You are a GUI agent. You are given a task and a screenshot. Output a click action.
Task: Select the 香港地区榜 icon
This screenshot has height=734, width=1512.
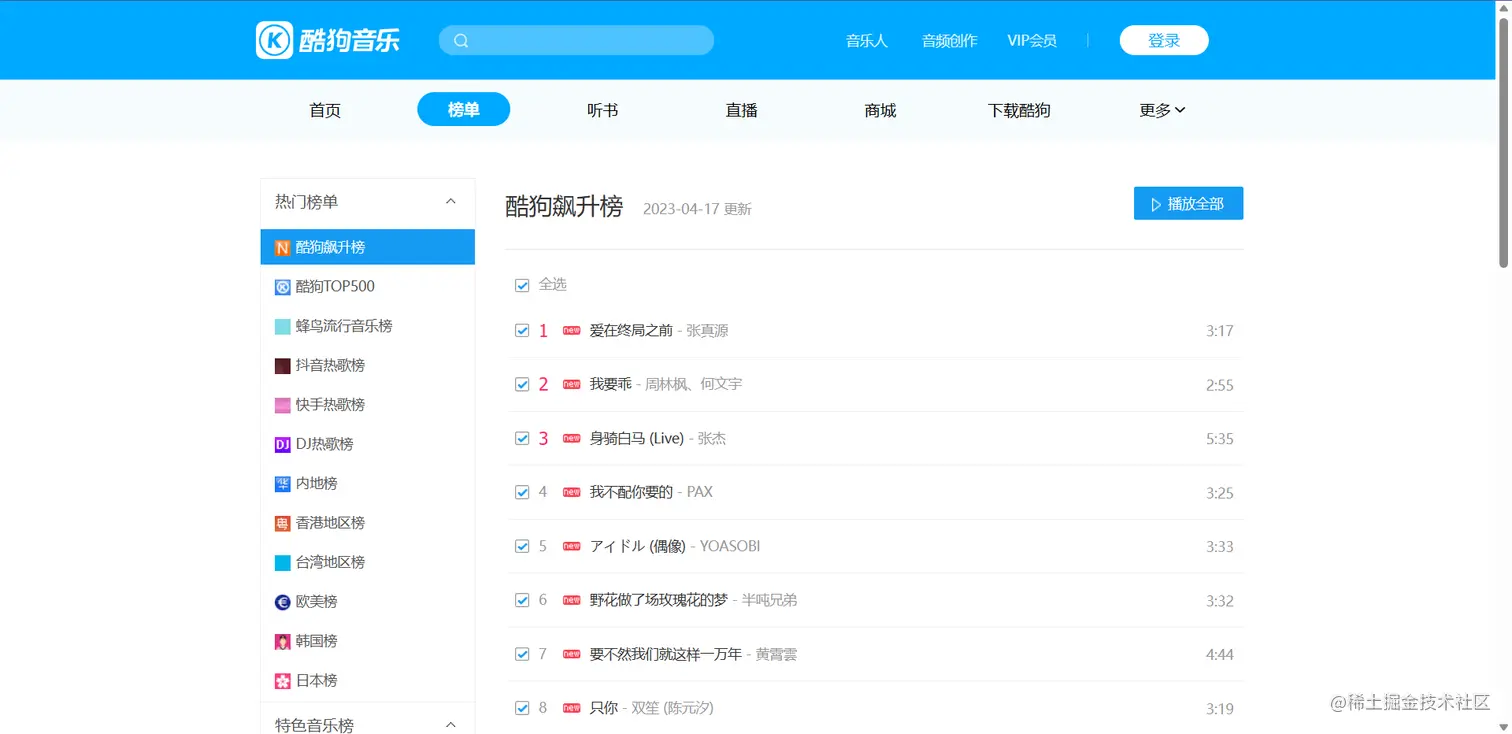tap(282, 523)
